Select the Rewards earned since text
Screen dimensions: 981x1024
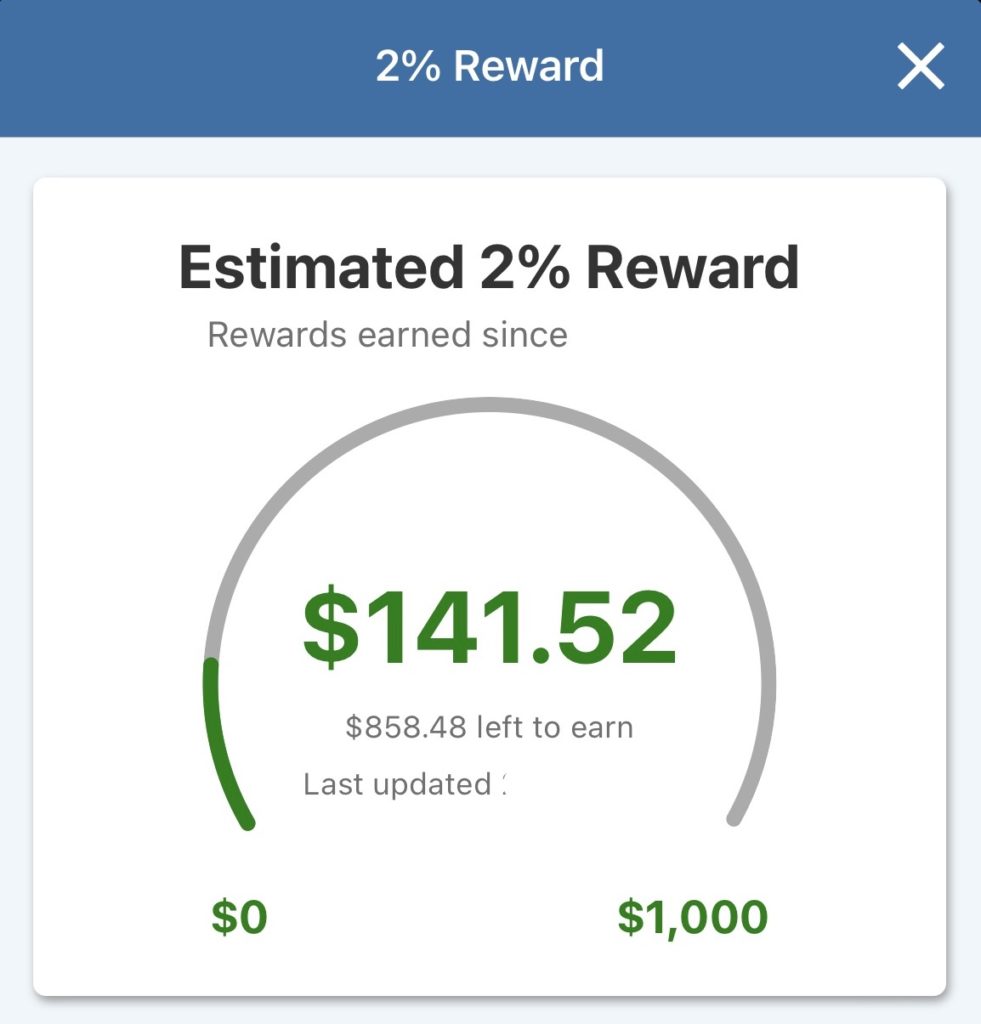pyautogui.click(x=387, y=335)
